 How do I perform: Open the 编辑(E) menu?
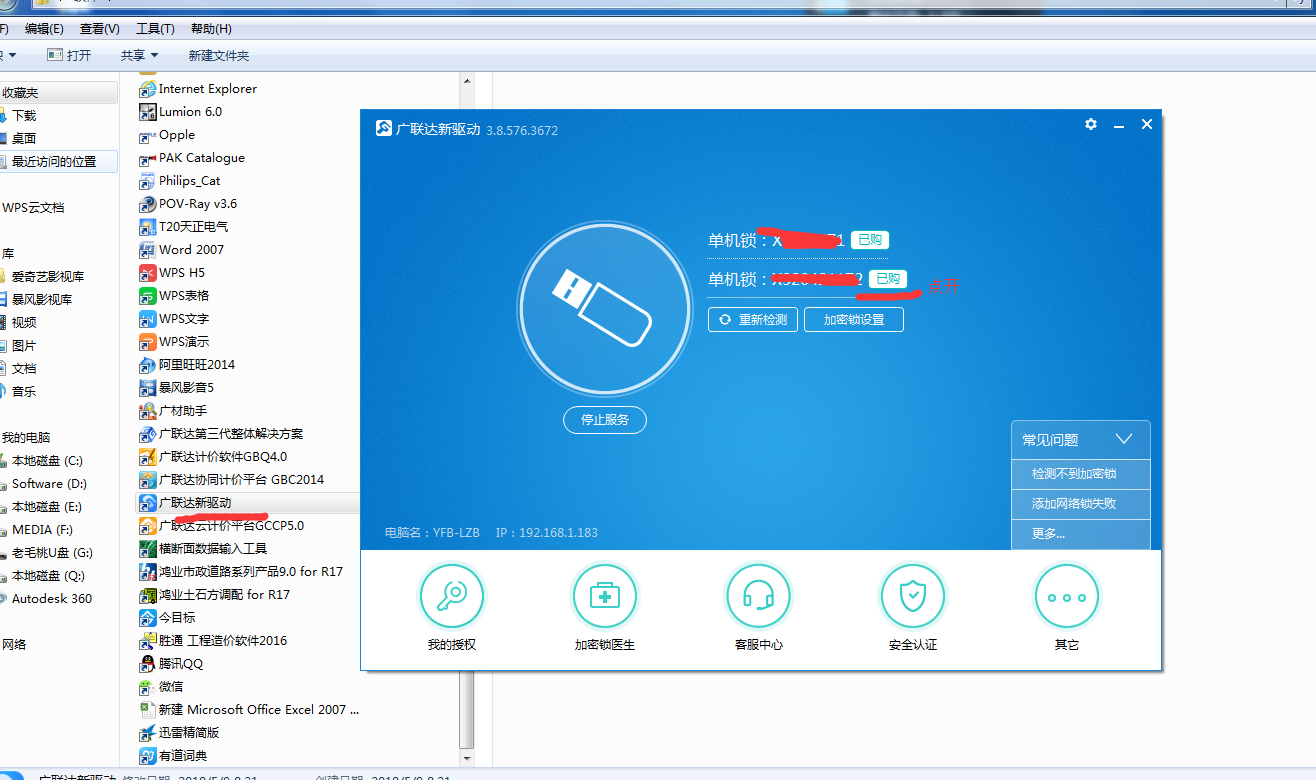pos(44,29)
